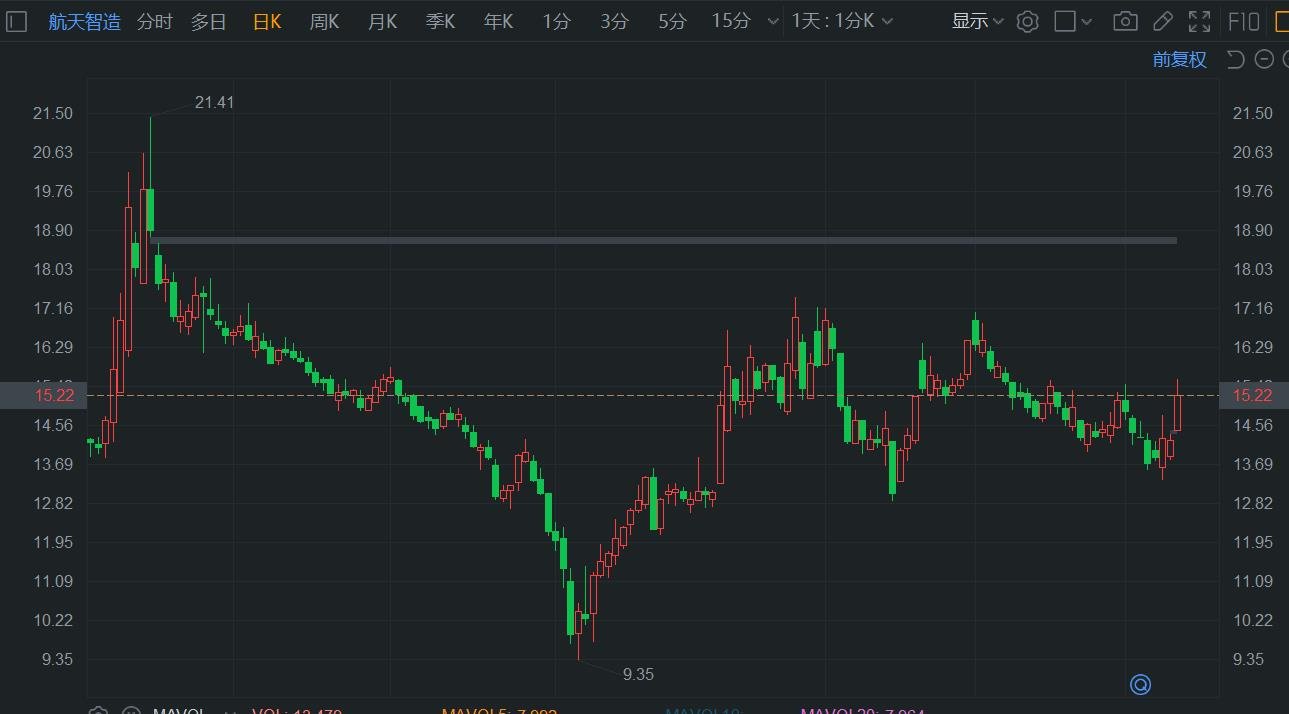Open chart settings gear icon
The width and height of the screenshot is (1289, 714).
1027,21
